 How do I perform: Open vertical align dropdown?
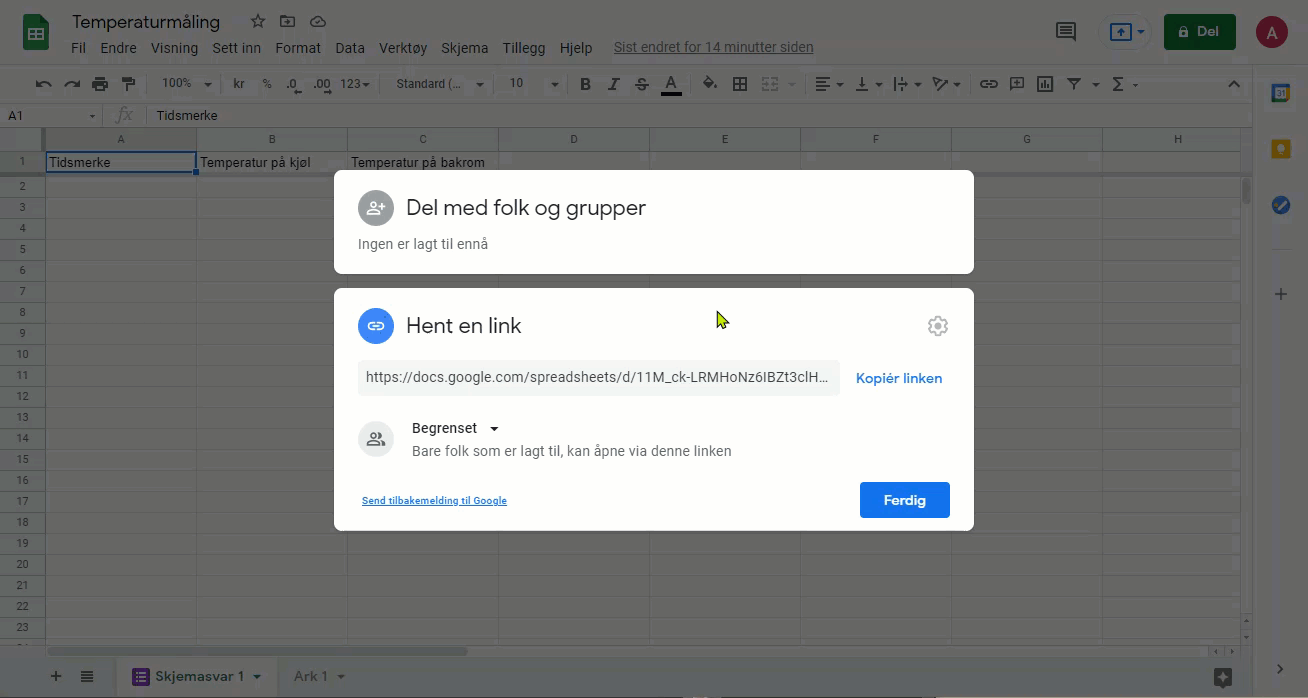(868, 84)
